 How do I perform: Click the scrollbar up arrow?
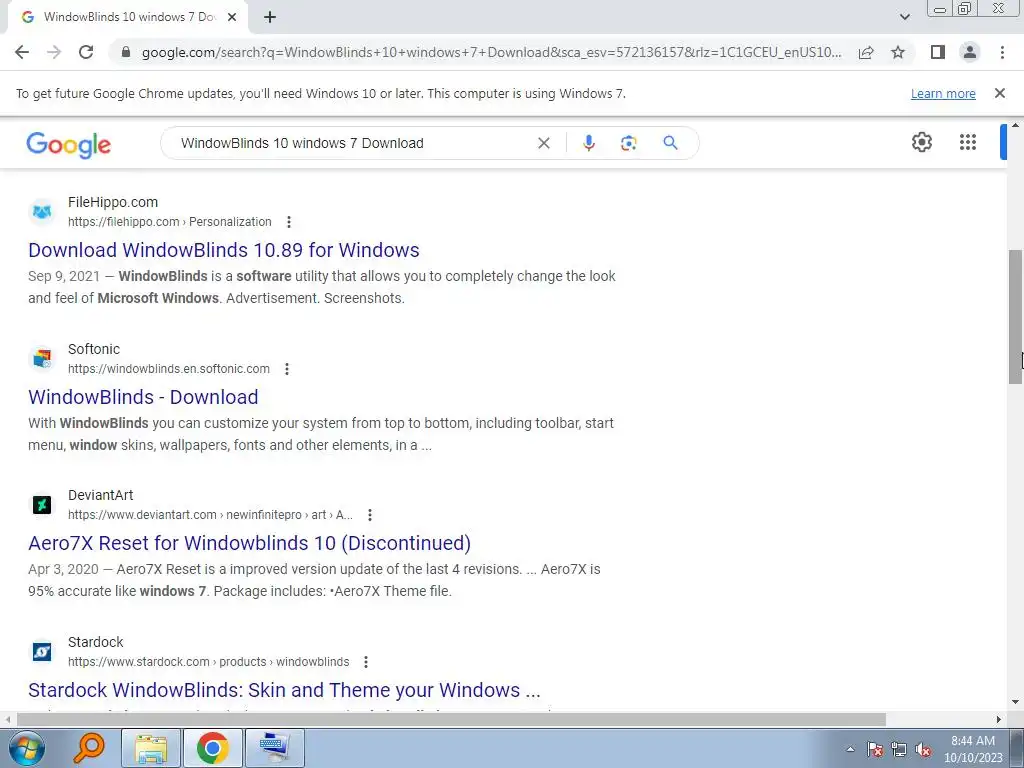pos(1016,125)
